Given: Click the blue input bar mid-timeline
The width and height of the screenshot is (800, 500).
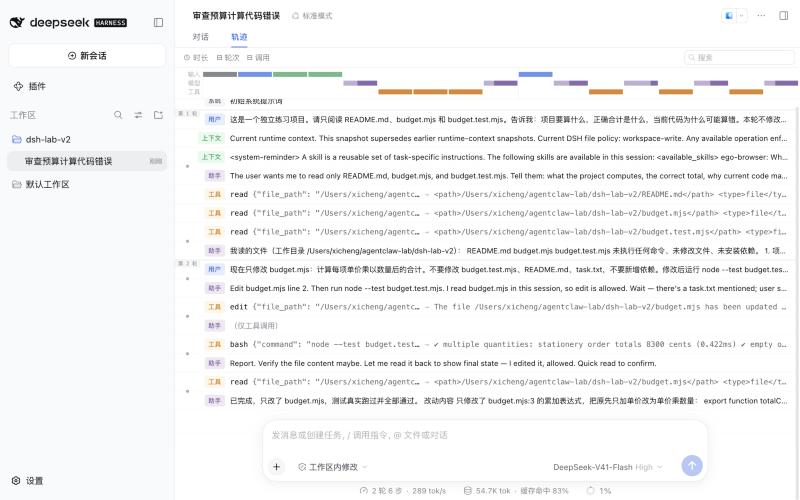Looking at the screenshot, I should pyautogui.click(x=535, y=74).
